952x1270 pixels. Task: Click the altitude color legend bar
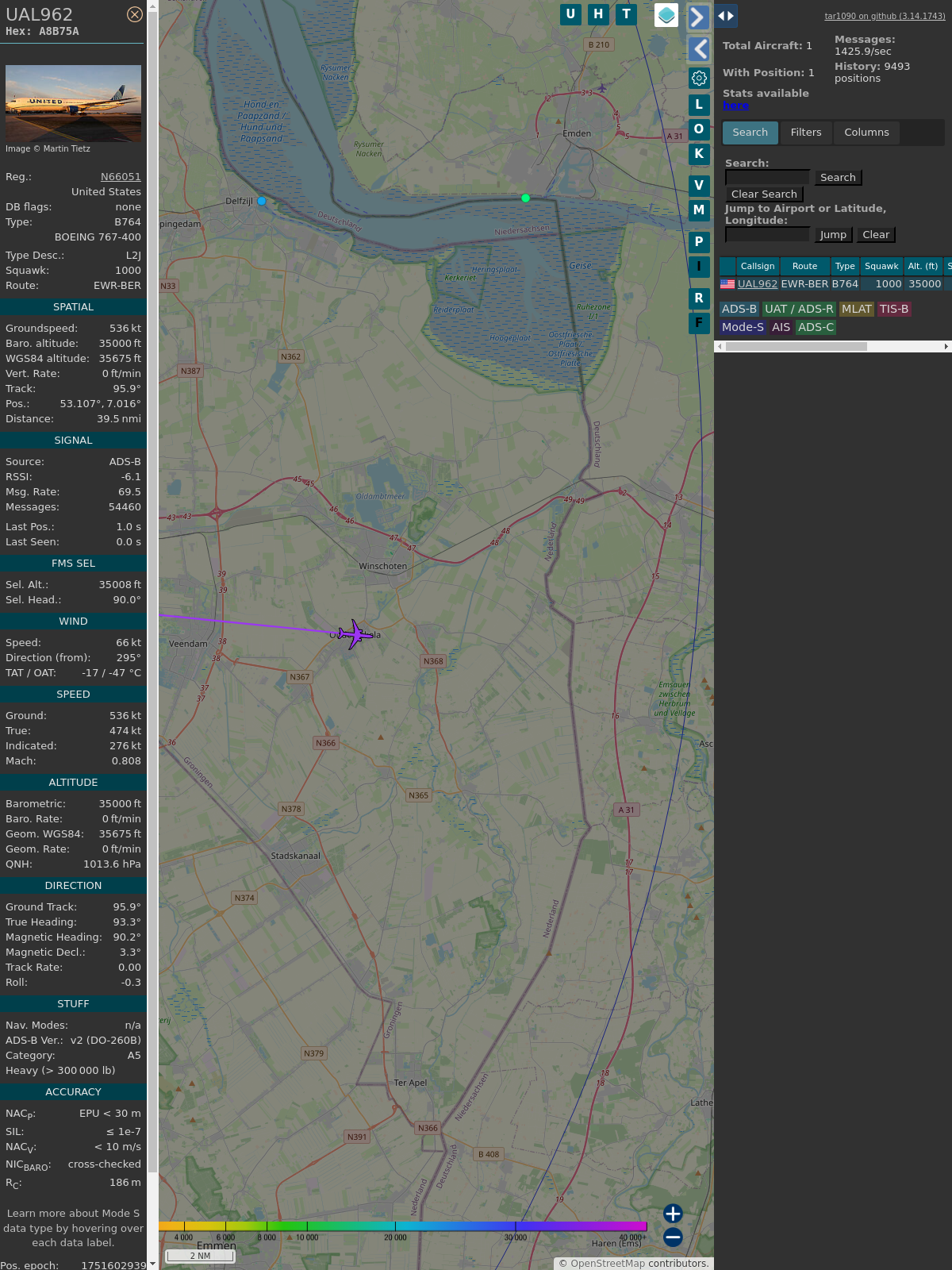[403, 1226]
